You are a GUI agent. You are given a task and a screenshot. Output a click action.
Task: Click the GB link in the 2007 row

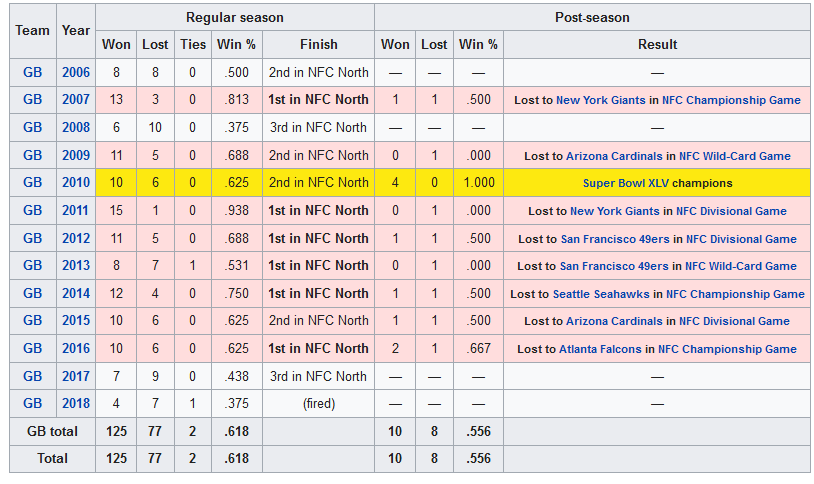point(33,99)
